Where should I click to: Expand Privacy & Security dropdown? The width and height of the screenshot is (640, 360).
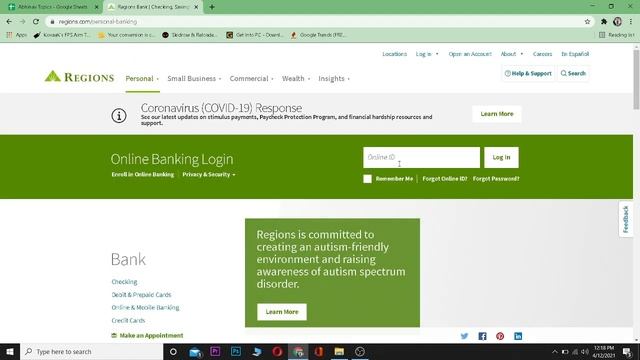(x=209, y=175)
